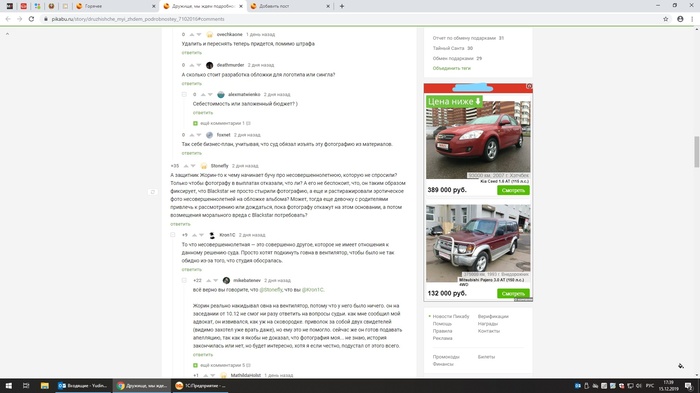Switch to the 'Добавить пост' tab
This screenshot has width=700, height=393.
pyautogui.click(x=290, y=6)
